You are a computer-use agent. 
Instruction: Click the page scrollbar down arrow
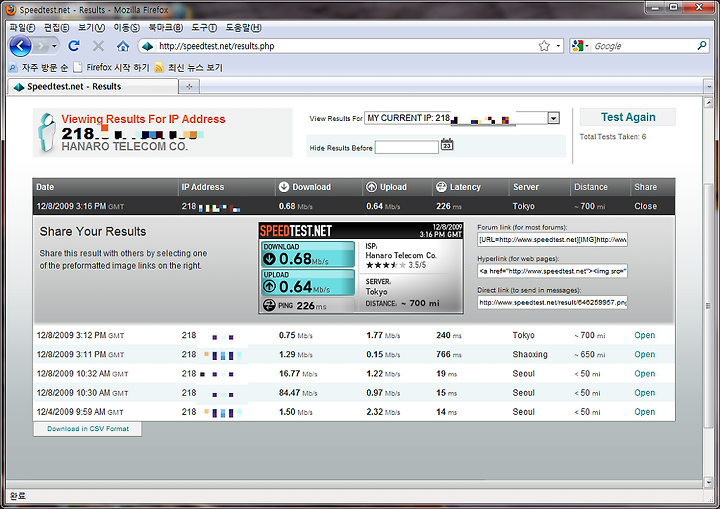coord(709,482)
